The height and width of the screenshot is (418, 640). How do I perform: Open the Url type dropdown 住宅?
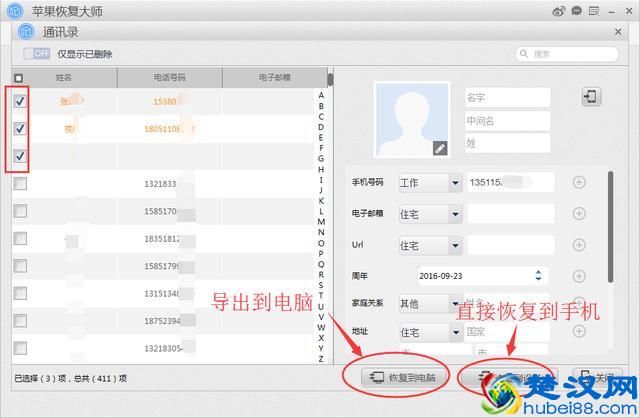pyautogui.click(x=431, y=246)
